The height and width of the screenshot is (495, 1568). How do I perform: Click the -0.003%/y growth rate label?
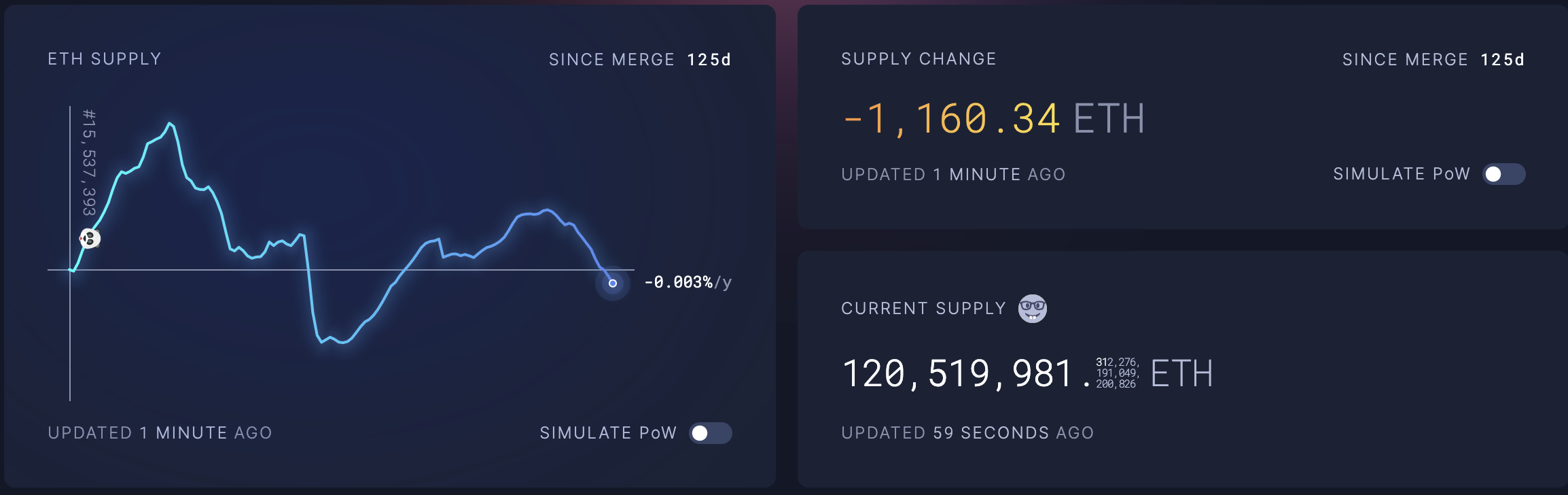688,282
